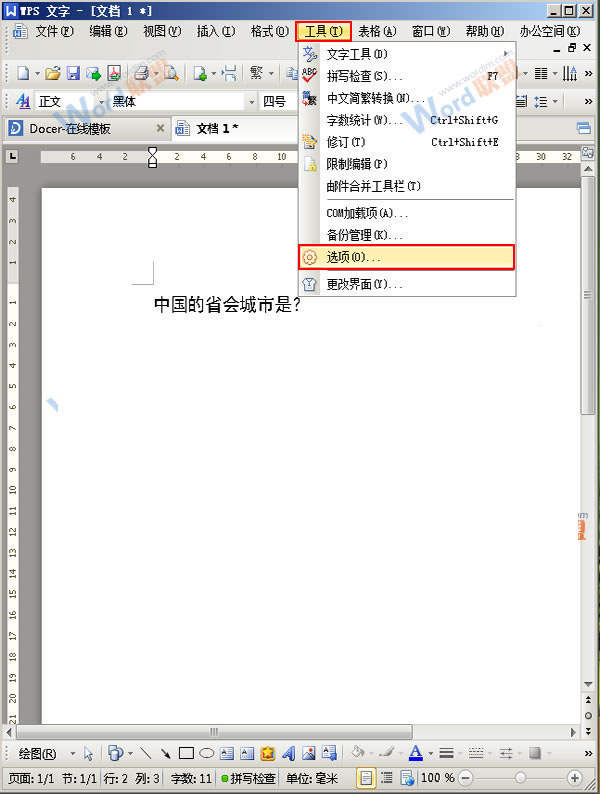The image size is (600, 794).
Task: Select COM加载项(A)... menu item
Action: click(x=407, y=213)
